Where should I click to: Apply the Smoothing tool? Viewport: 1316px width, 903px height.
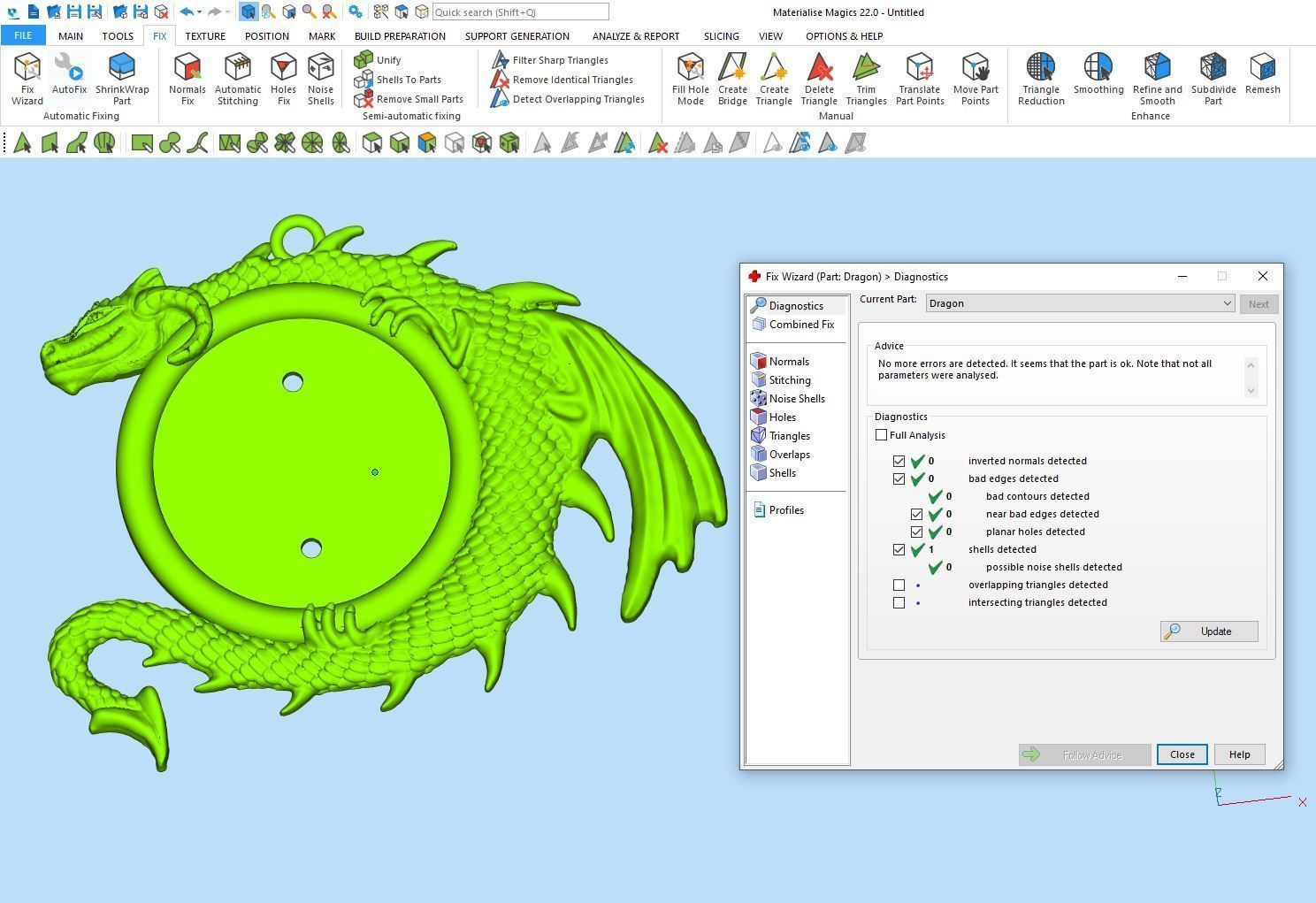[x=1098, y=74]
